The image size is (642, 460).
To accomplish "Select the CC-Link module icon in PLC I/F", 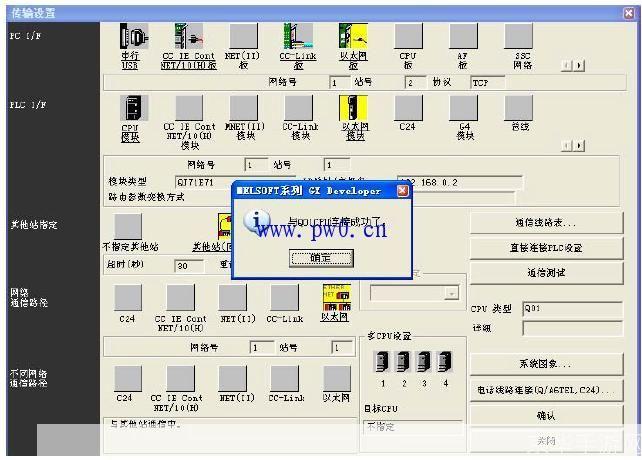I will [x=298, y=108].
